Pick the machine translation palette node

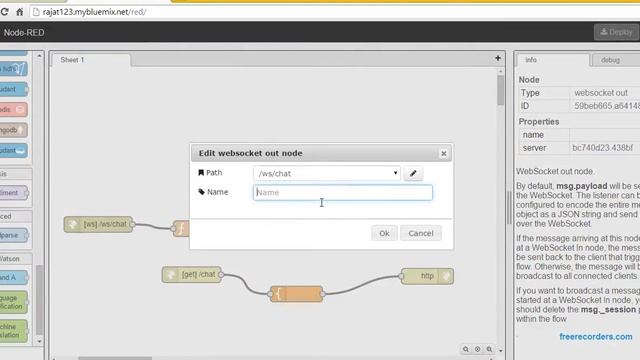coord(13,331)
